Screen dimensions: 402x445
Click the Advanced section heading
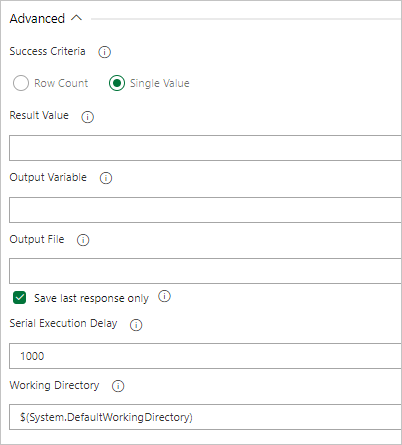(37, 19)
